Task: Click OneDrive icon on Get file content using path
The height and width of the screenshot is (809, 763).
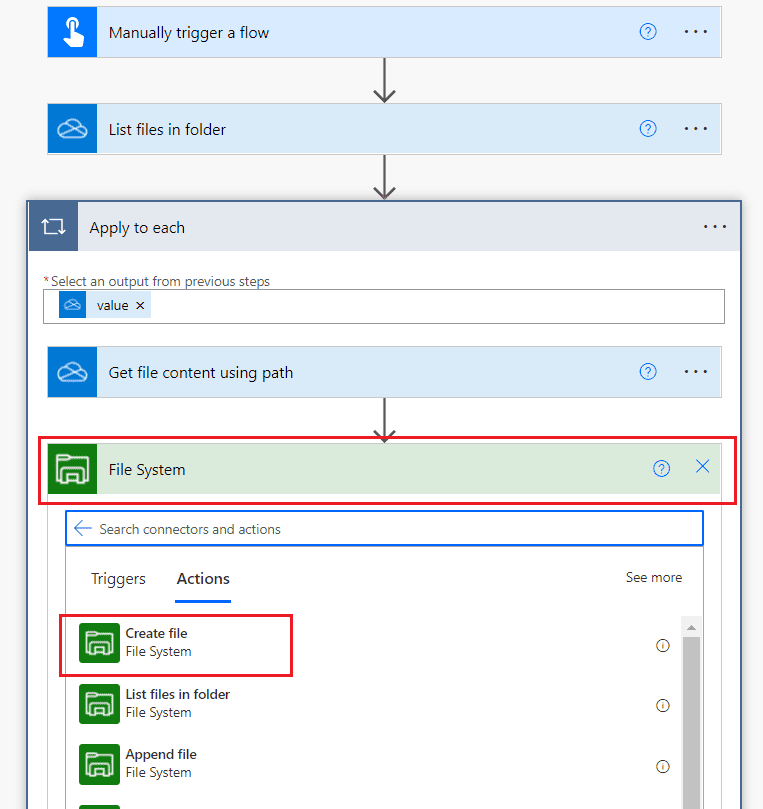Action: tap(72, 372)
